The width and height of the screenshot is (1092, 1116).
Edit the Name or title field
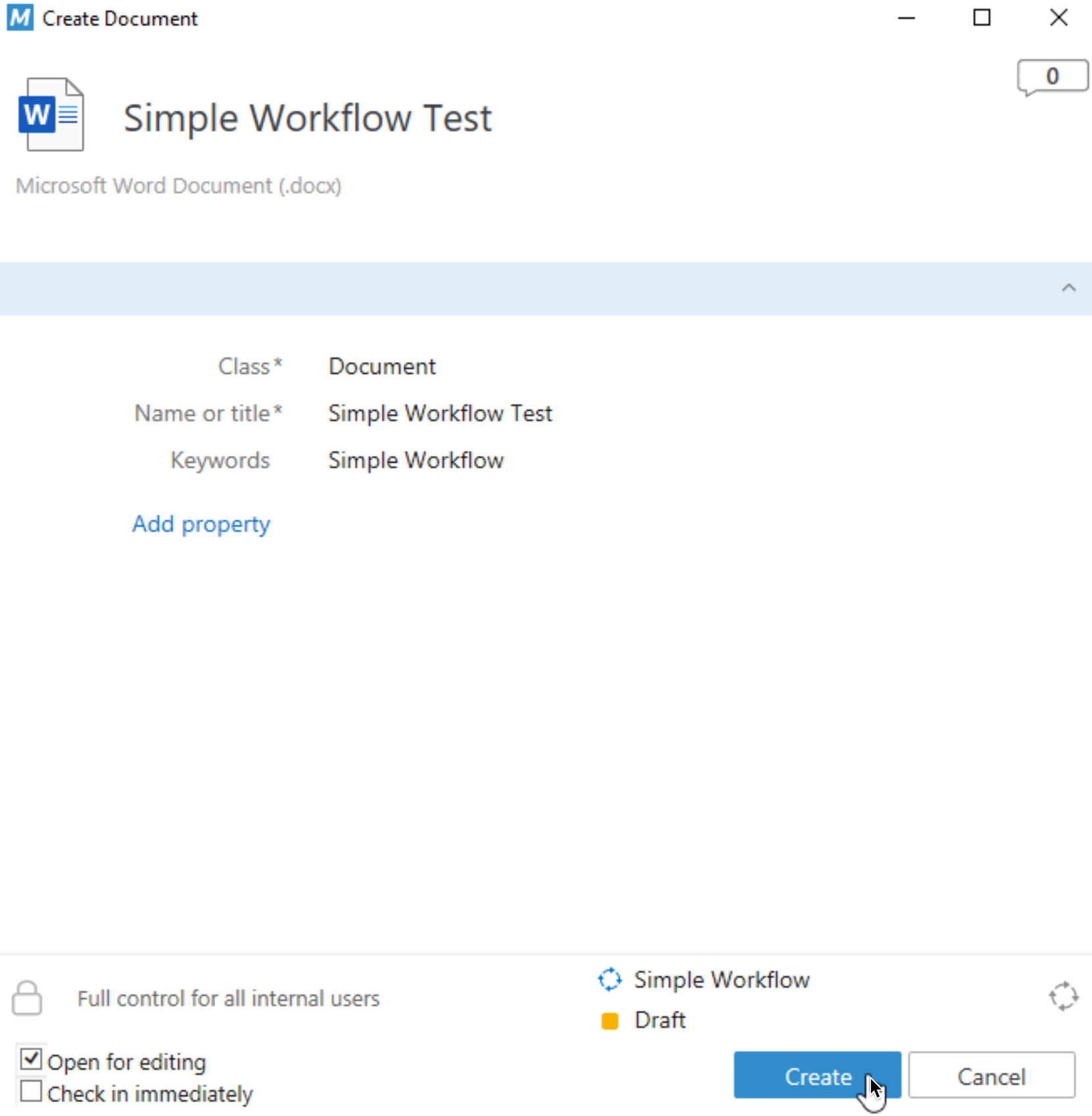coord(440,413)
